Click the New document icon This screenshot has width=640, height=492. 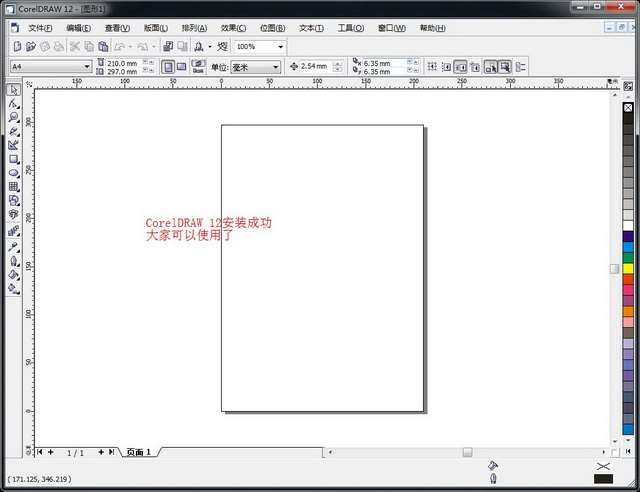18,47
